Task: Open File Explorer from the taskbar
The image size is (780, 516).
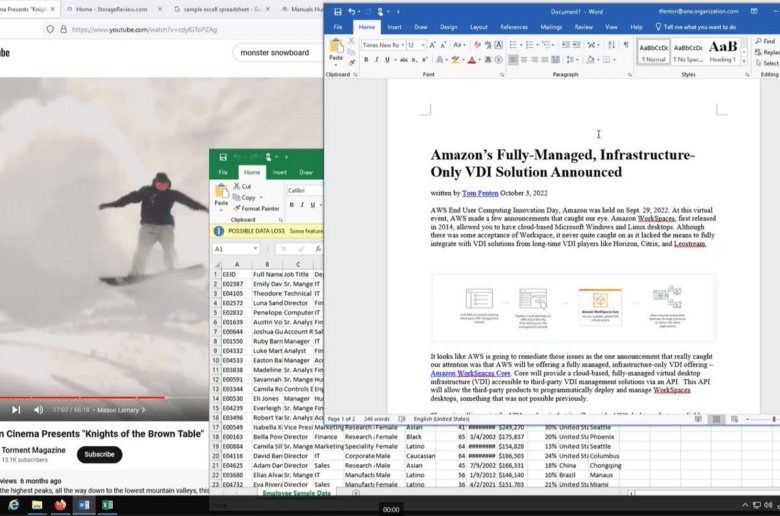Action: click(37, 505)
